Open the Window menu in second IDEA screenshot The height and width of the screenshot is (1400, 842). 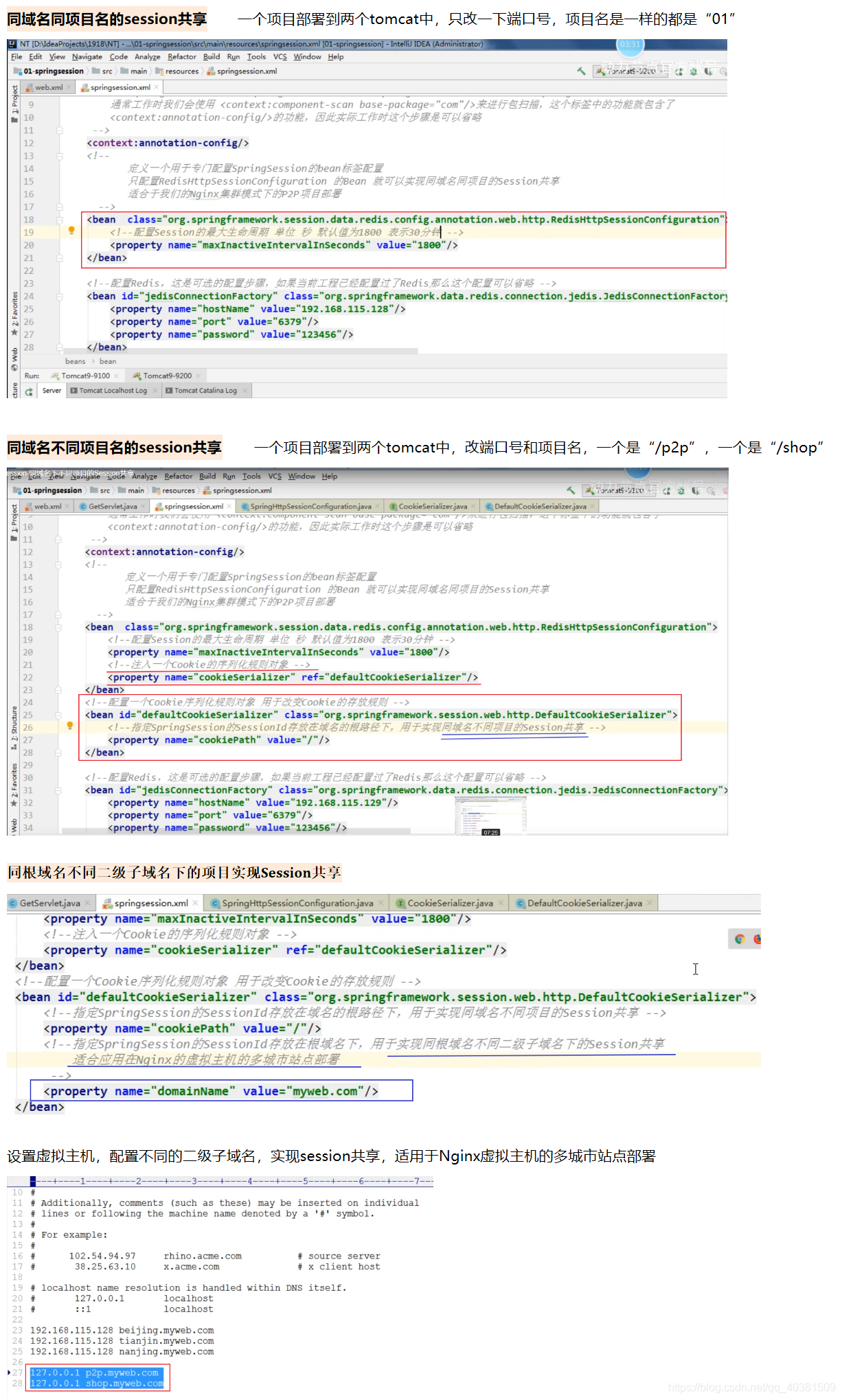(301, 477)
